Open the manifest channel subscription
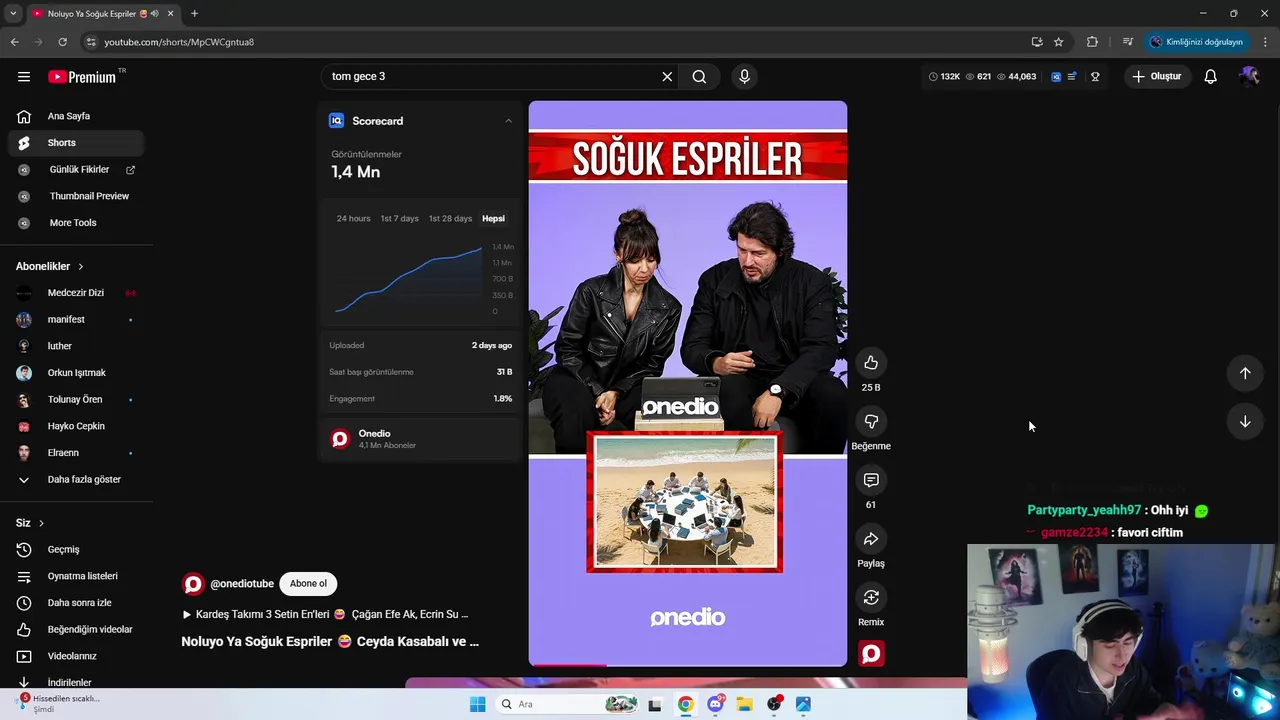This screenshot has width=1280, height=720. click(x=76, y=320)
